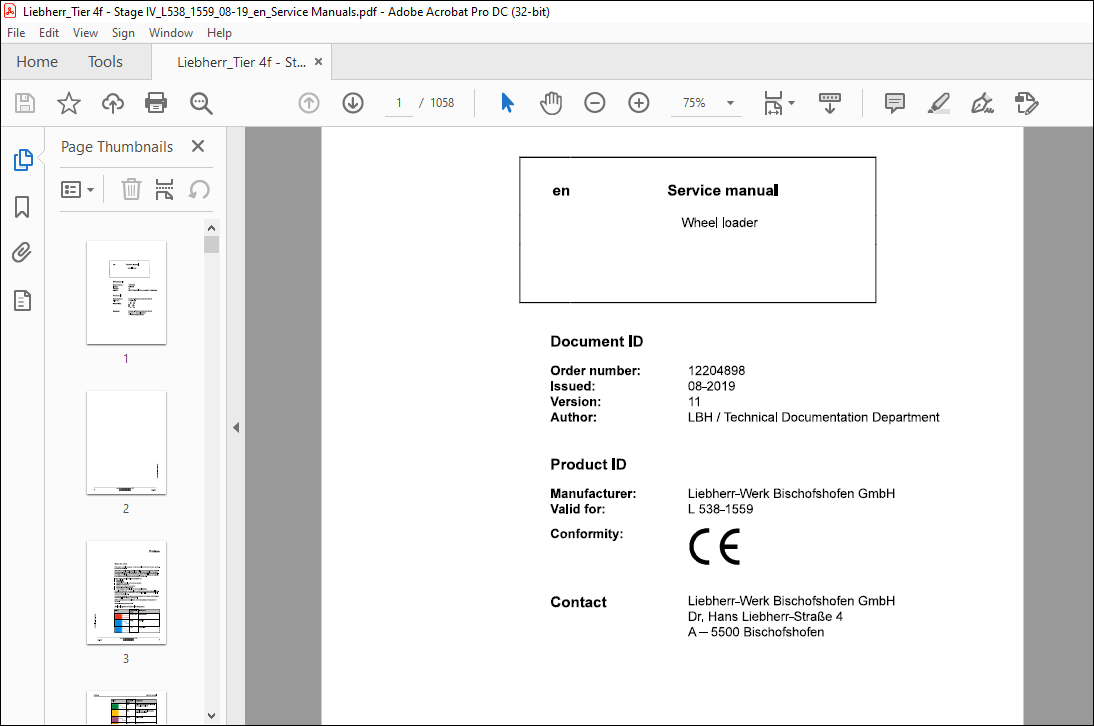Open the Help menu
The height and width of the screenshot is (726, 1094).
coord(219,33)
